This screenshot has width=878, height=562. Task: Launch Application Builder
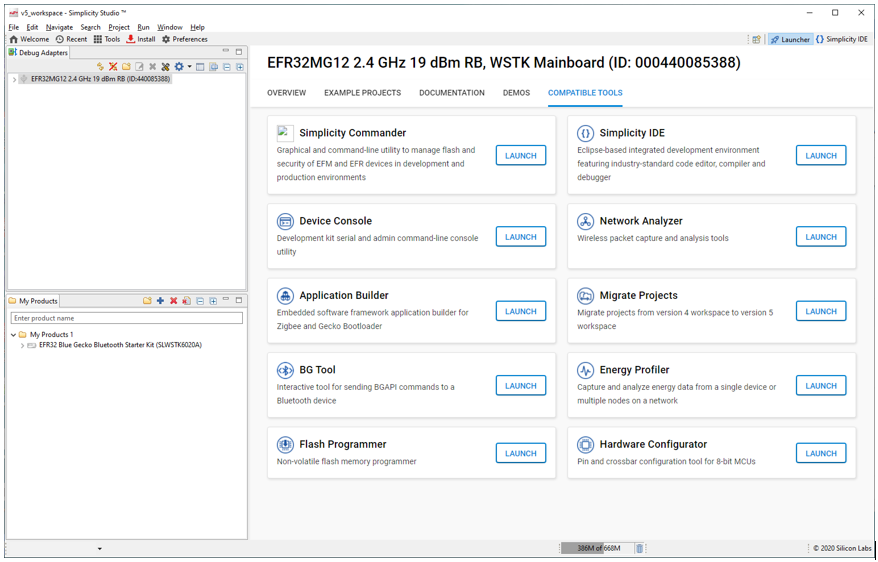pos(521,311)
